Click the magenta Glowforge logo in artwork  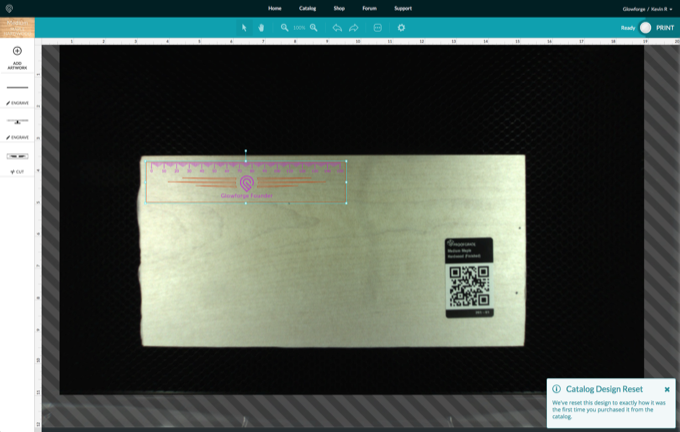coord(247,183)
